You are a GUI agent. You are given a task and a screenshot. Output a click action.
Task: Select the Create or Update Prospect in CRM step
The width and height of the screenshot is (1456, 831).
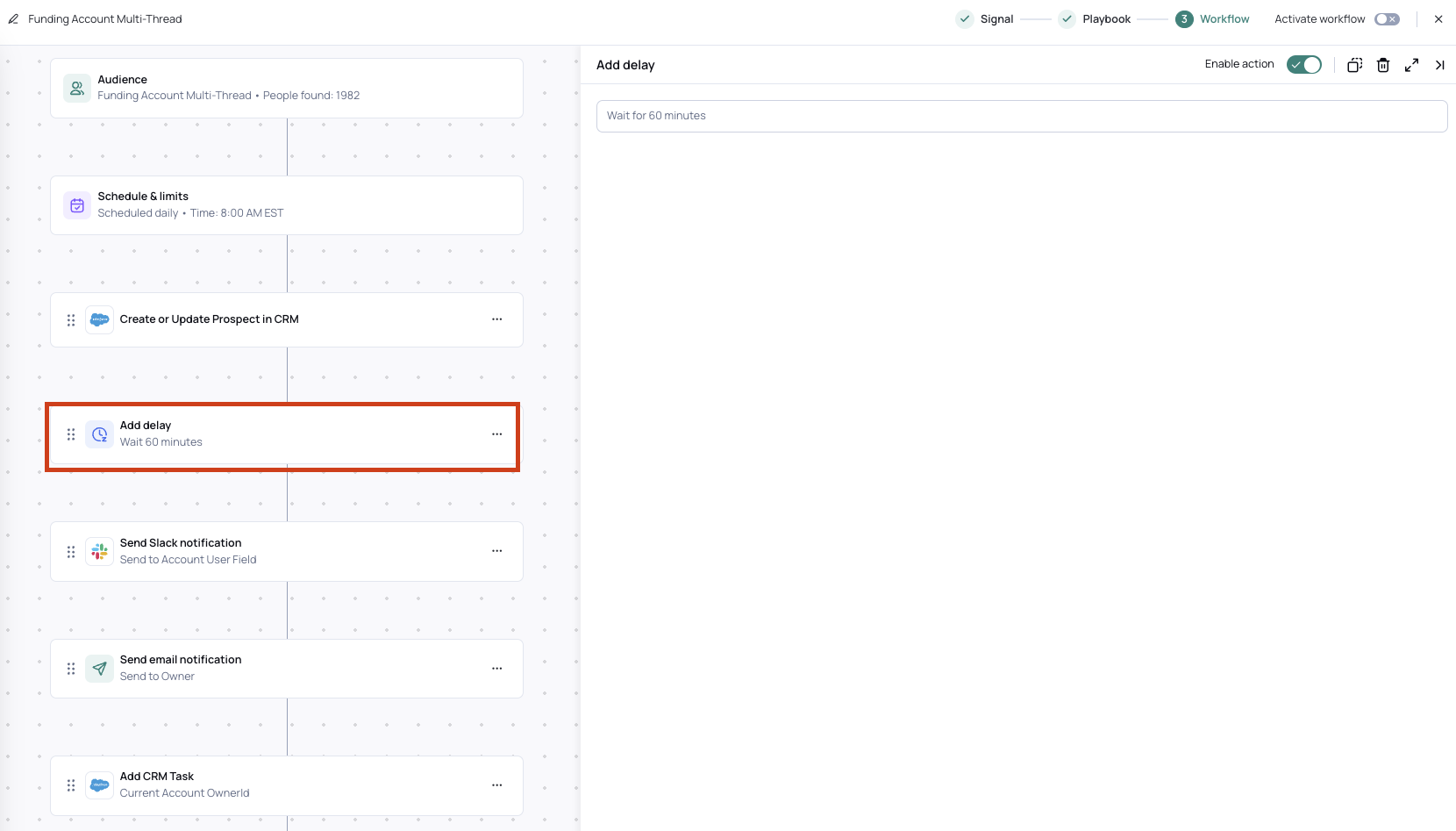coord(287,319)
